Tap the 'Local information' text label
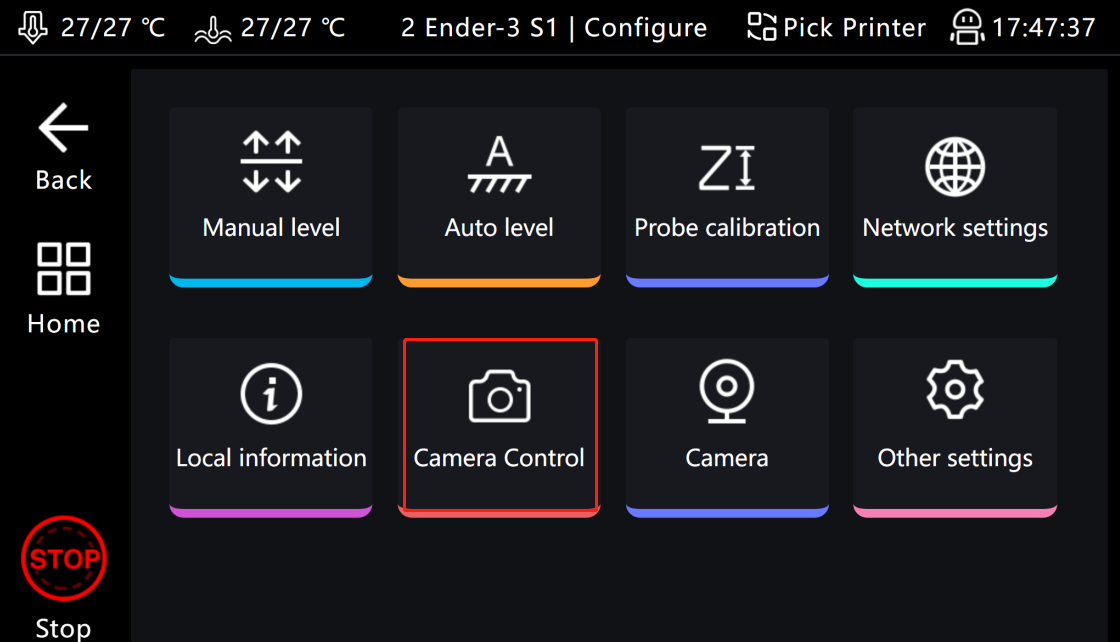This screenshot has width=1120, height=642. (x=271, y=458)
